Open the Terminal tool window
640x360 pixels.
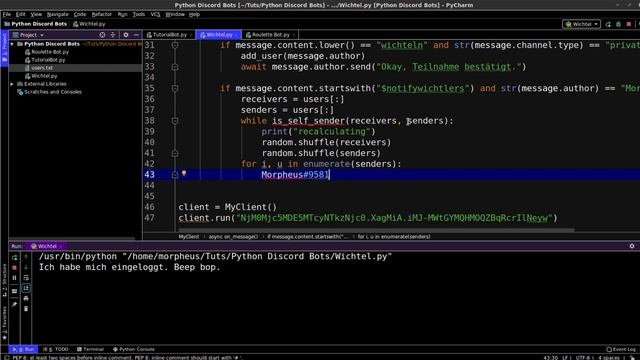tap(90, 349)
